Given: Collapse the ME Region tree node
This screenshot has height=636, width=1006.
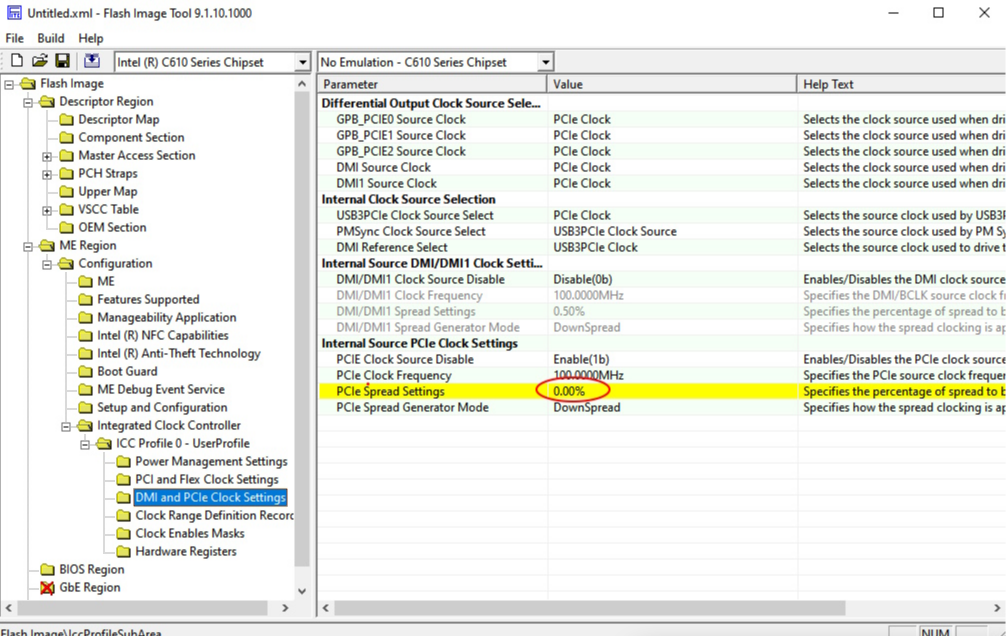Looking at the screenshot, I should click(x=28, y=246).
